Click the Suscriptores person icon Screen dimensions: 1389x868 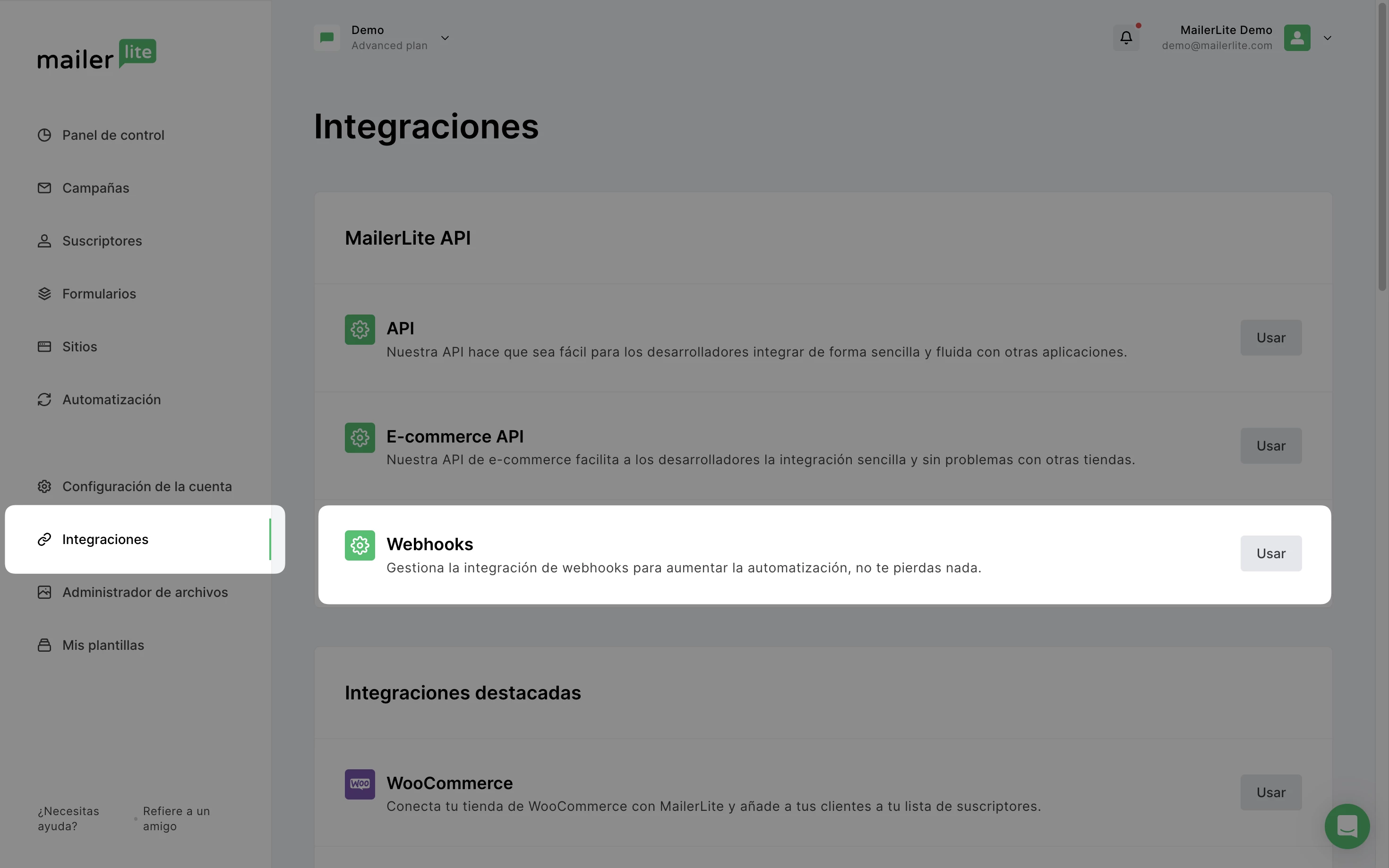click(x=44, y=240)
